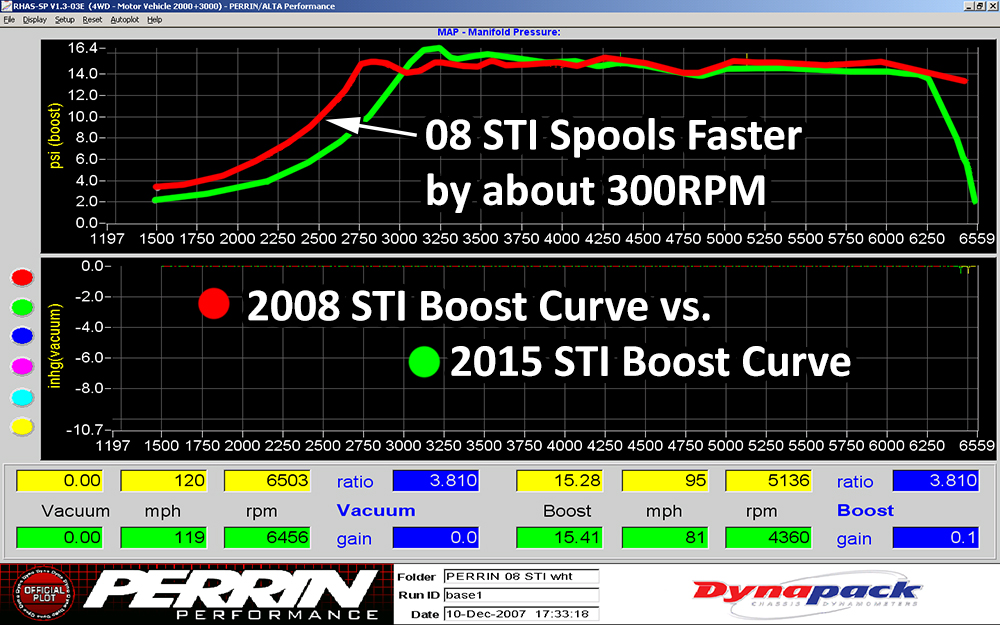Click the yellow Vacuum mph value 120
This screenshot has height=625, width=1000.
coord(163,480)
